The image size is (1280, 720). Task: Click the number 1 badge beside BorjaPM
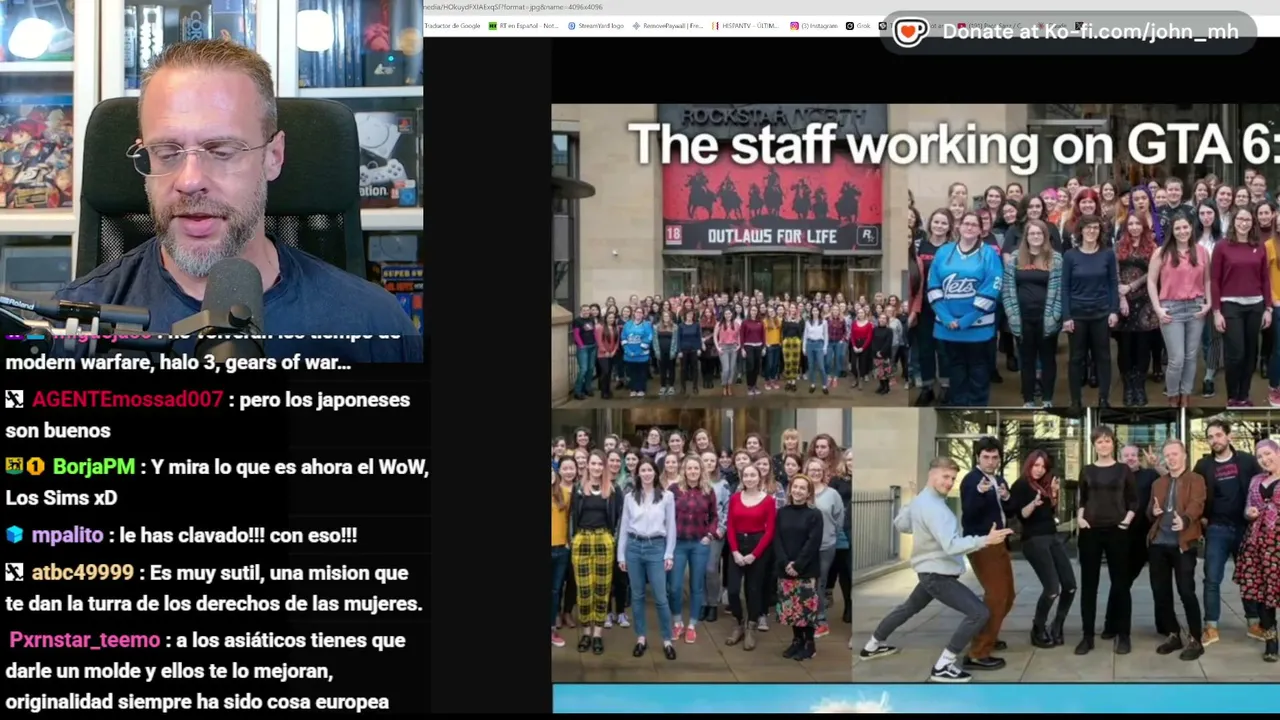35,466
